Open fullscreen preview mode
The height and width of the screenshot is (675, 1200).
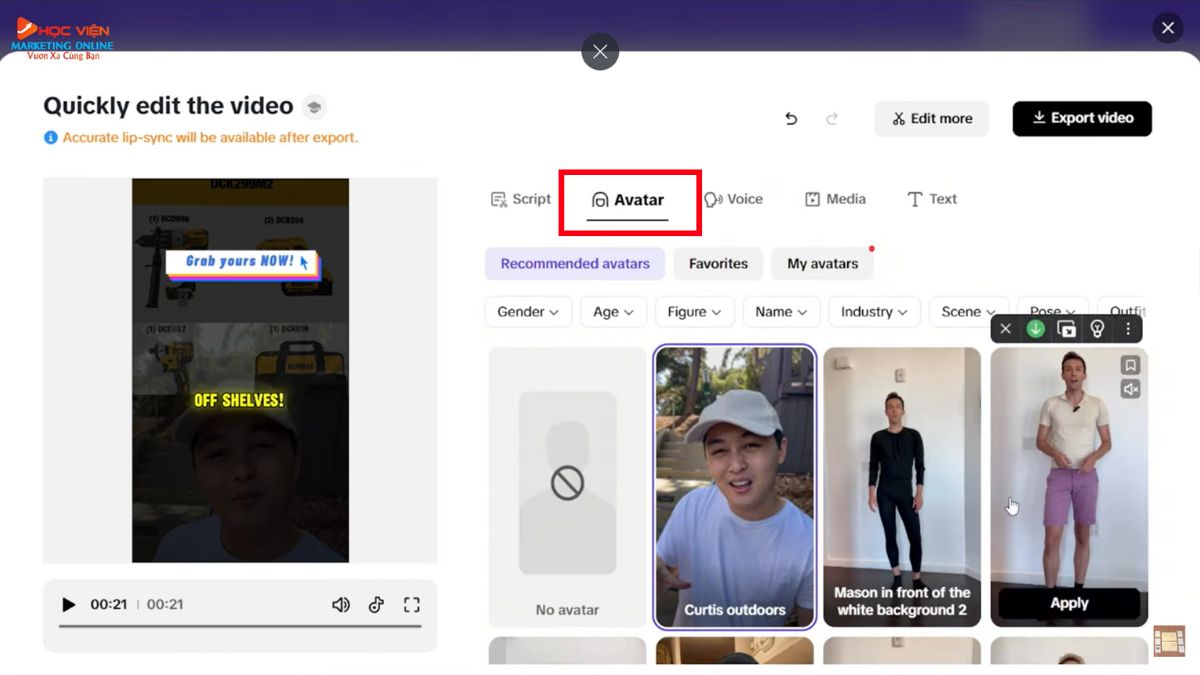(x=411, y=604)
